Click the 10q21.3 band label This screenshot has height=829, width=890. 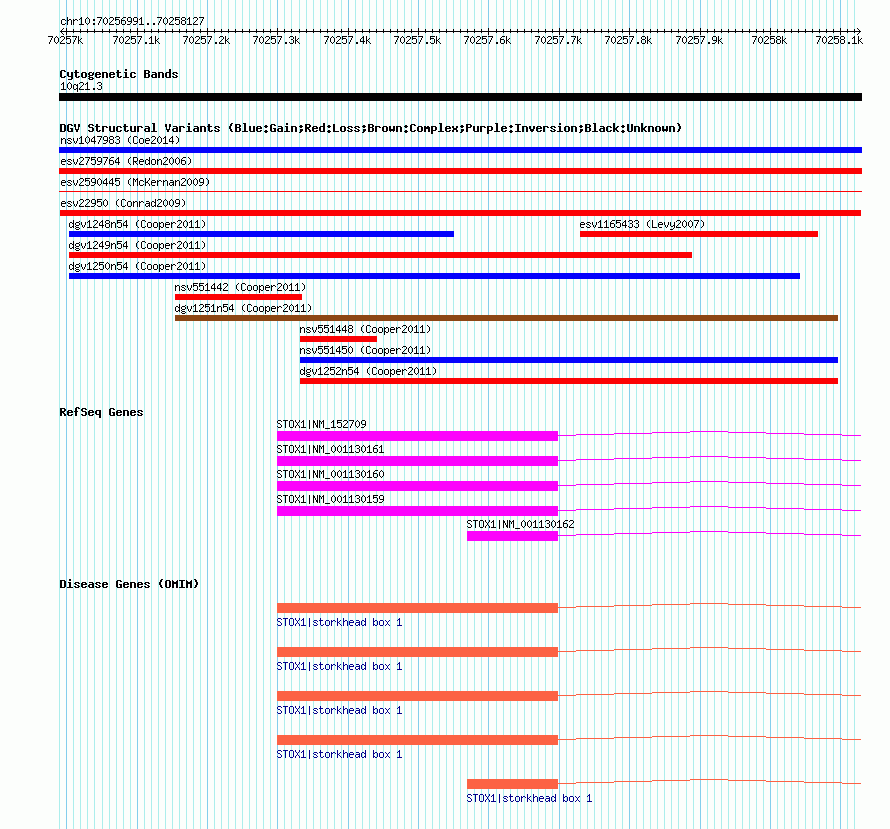click(x=81, y=86)
